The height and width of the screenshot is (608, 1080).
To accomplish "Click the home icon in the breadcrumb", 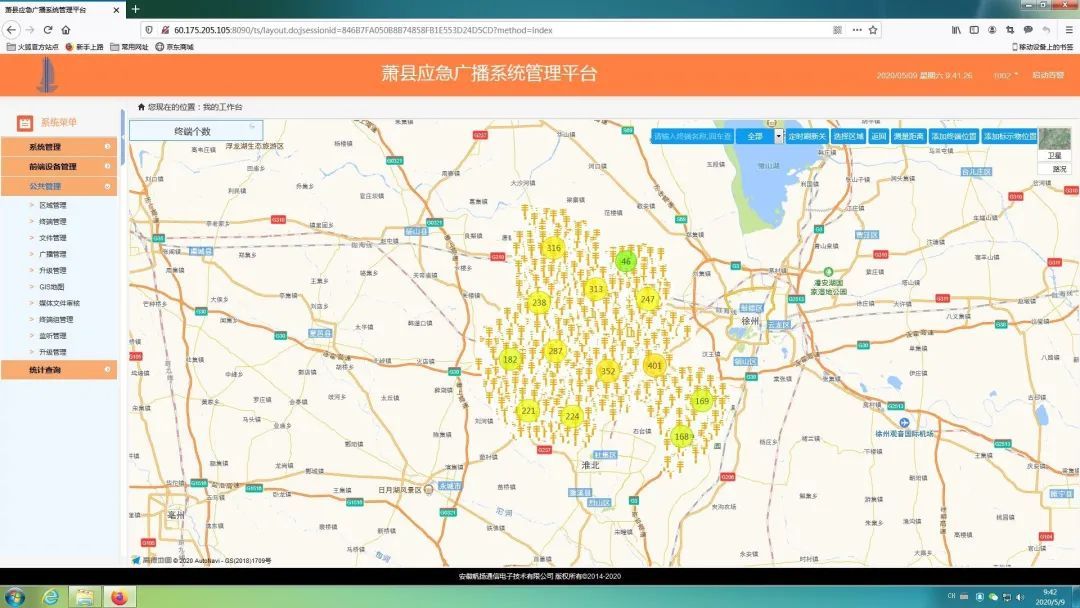I will (141, 107).
